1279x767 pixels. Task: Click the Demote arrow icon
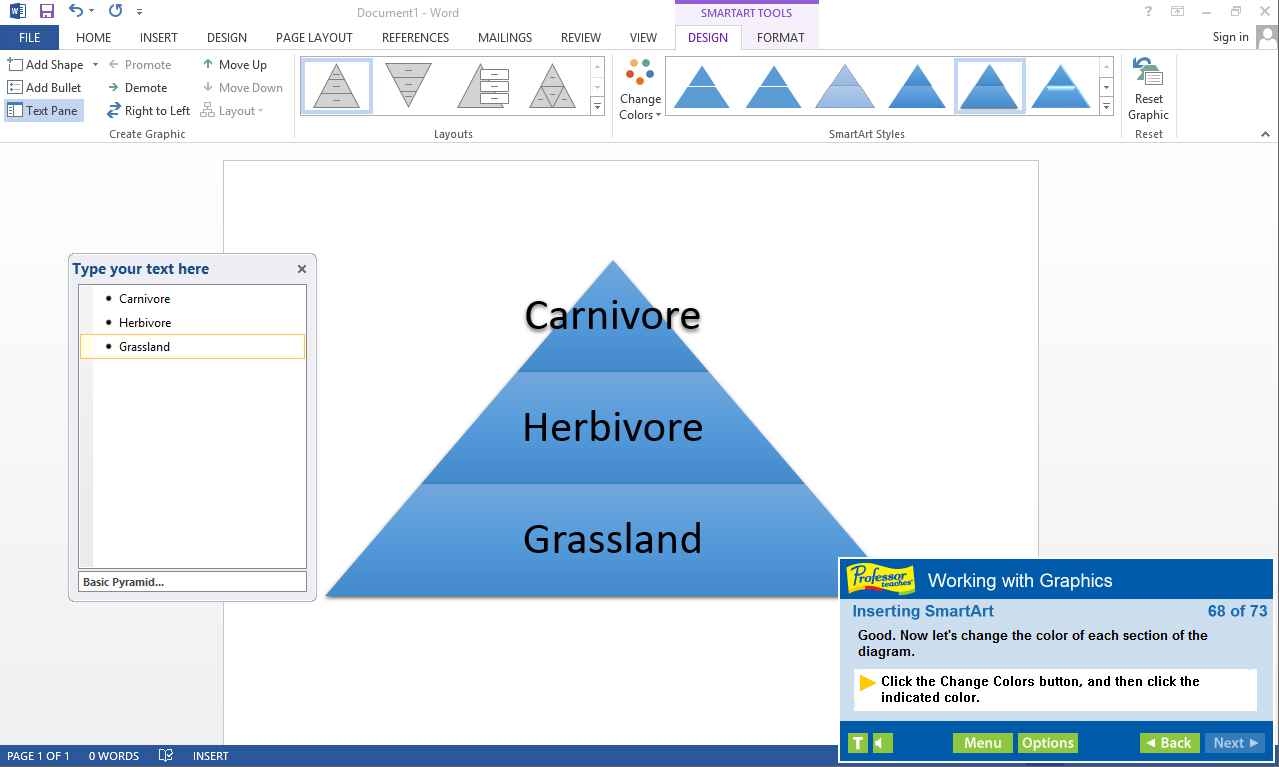point(114,88)
